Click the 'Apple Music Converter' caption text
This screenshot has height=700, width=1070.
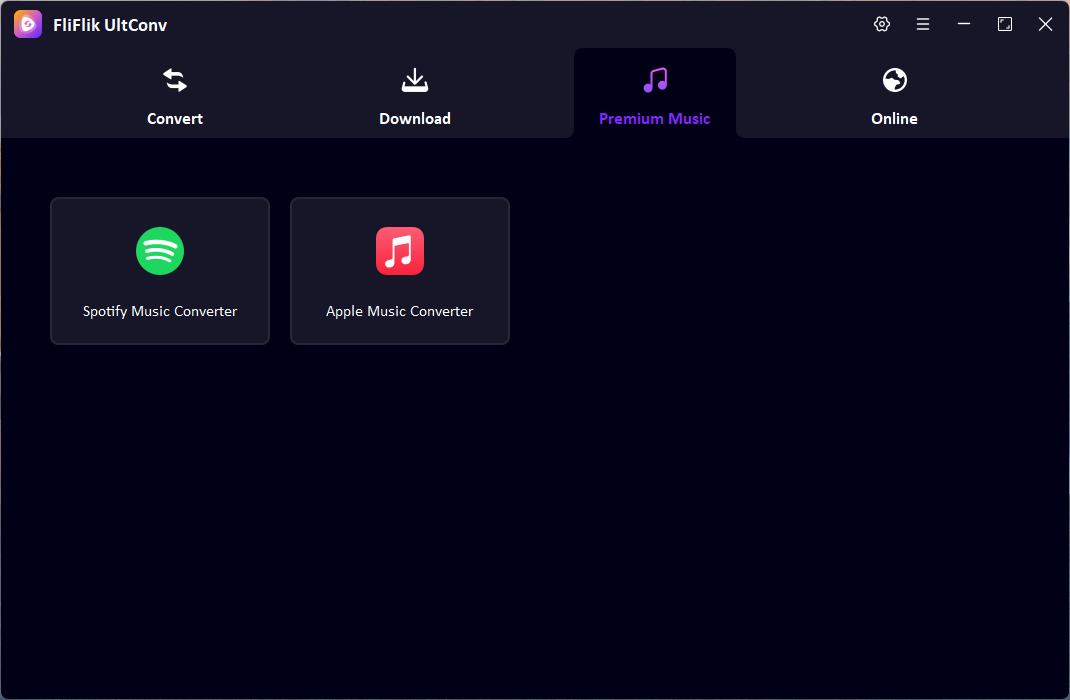click(x=400, y=311)
